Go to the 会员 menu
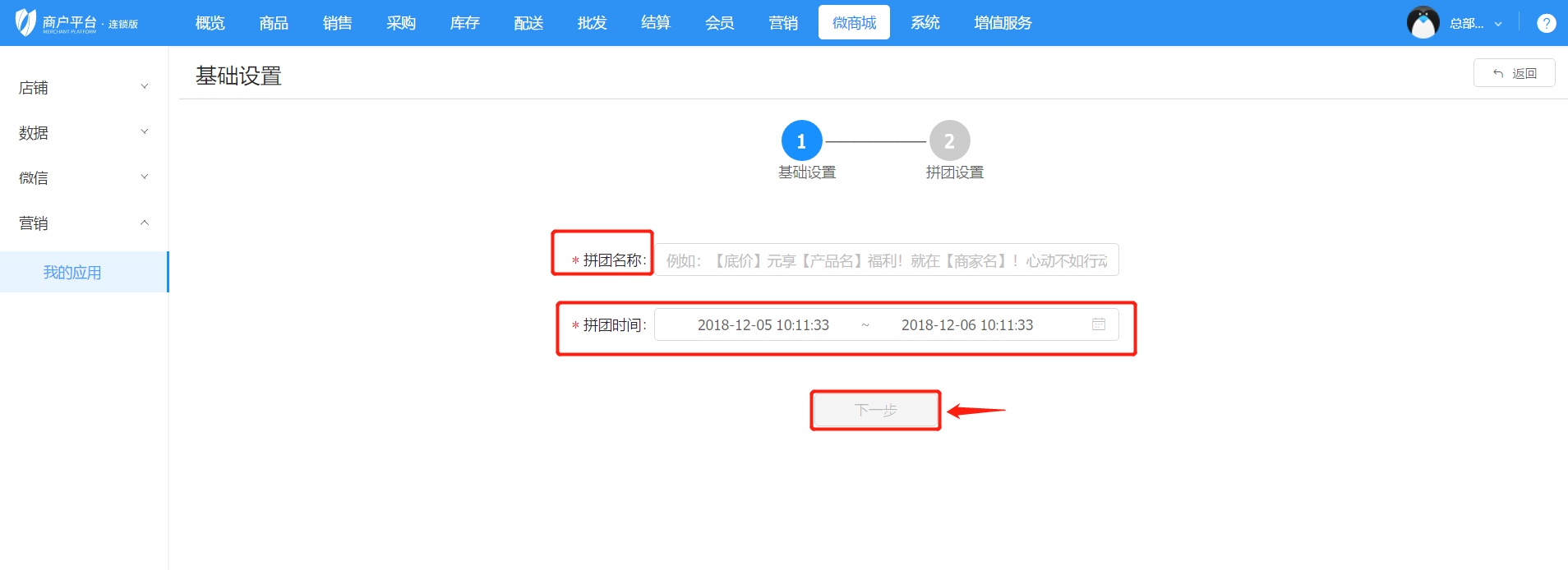The width and height of the screenshot is (1568, 570). (x=719, y=23)
